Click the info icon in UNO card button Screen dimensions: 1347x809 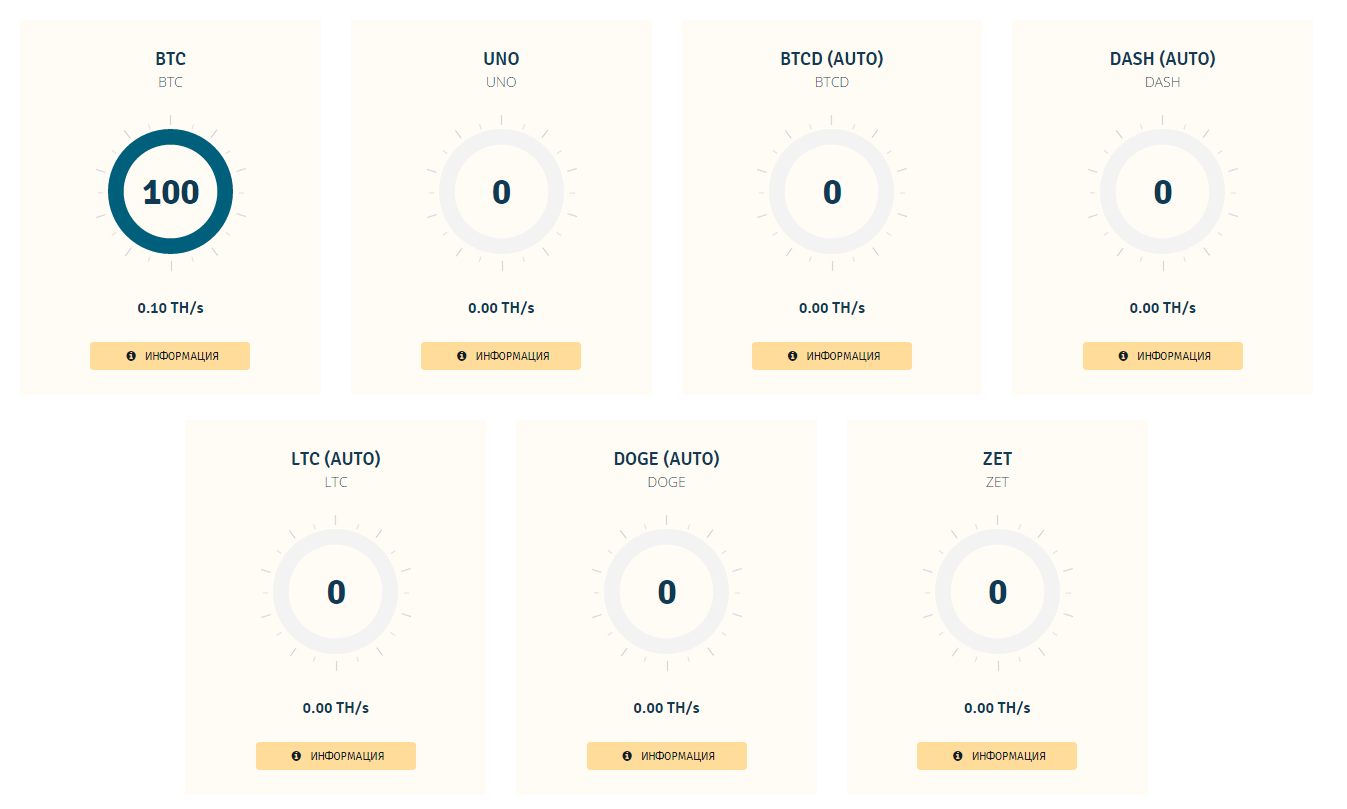[462, 356]
